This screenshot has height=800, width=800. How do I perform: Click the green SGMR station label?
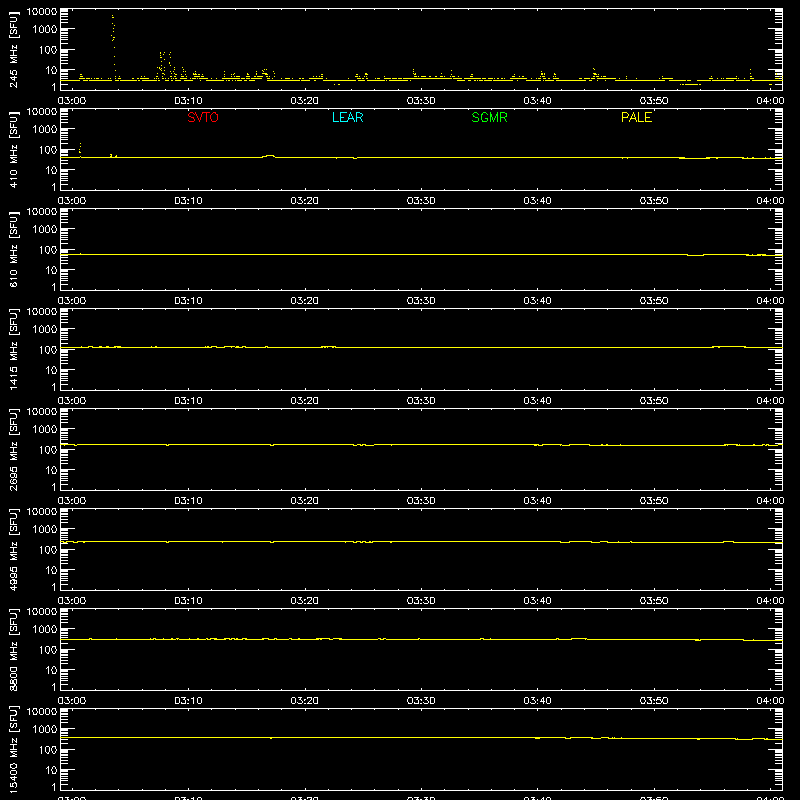click(489, 117)
